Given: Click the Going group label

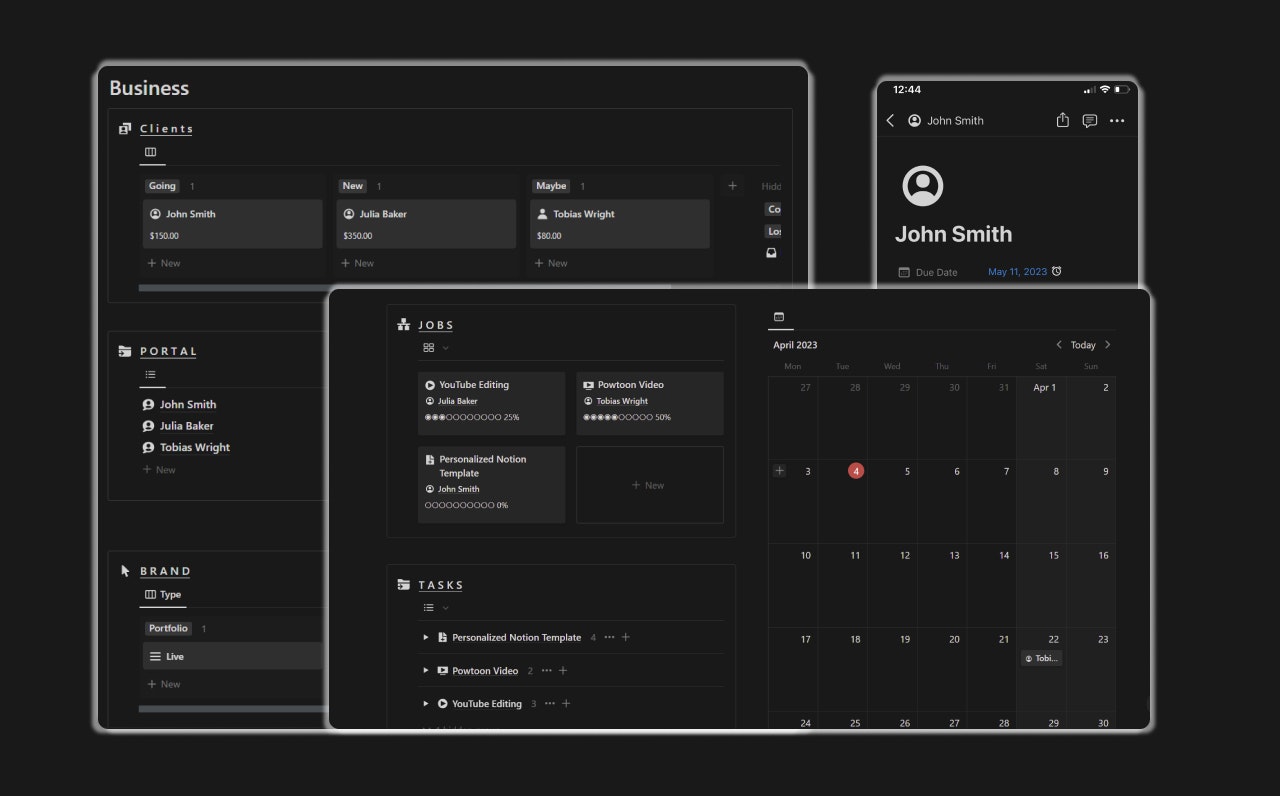Looking at the screenshot, I should (162, 186).
